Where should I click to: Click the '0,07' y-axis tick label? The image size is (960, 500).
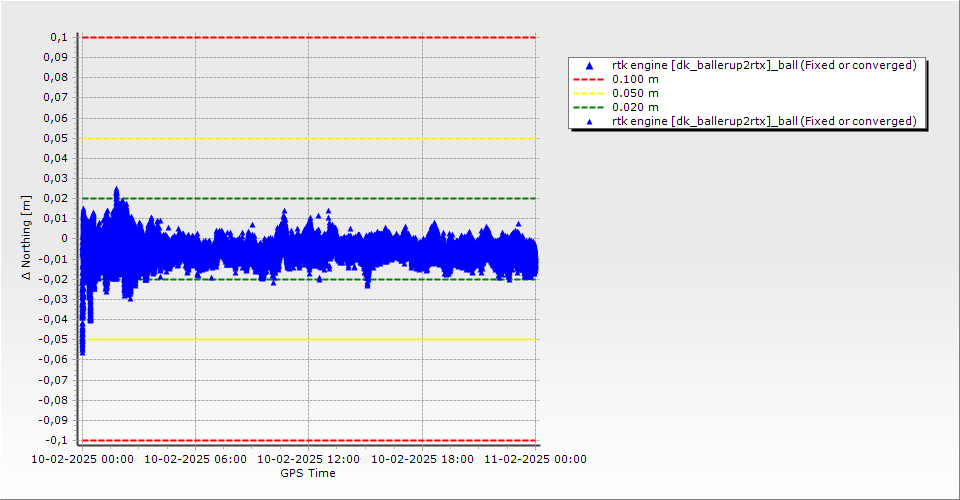pyautogui.click(x=56, y=98)
